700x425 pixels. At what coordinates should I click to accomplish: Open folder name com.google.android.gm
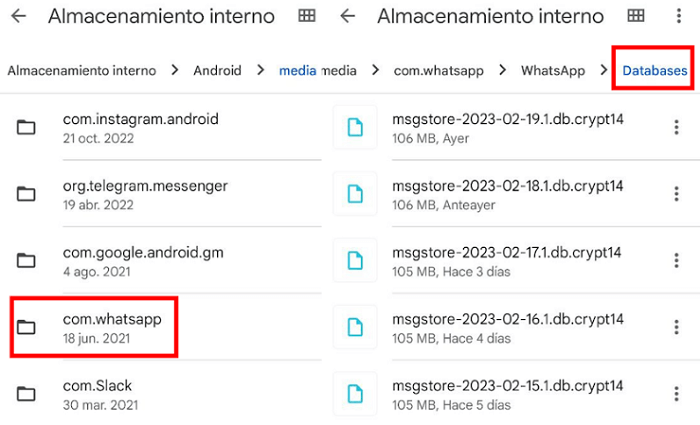(143, 253)
